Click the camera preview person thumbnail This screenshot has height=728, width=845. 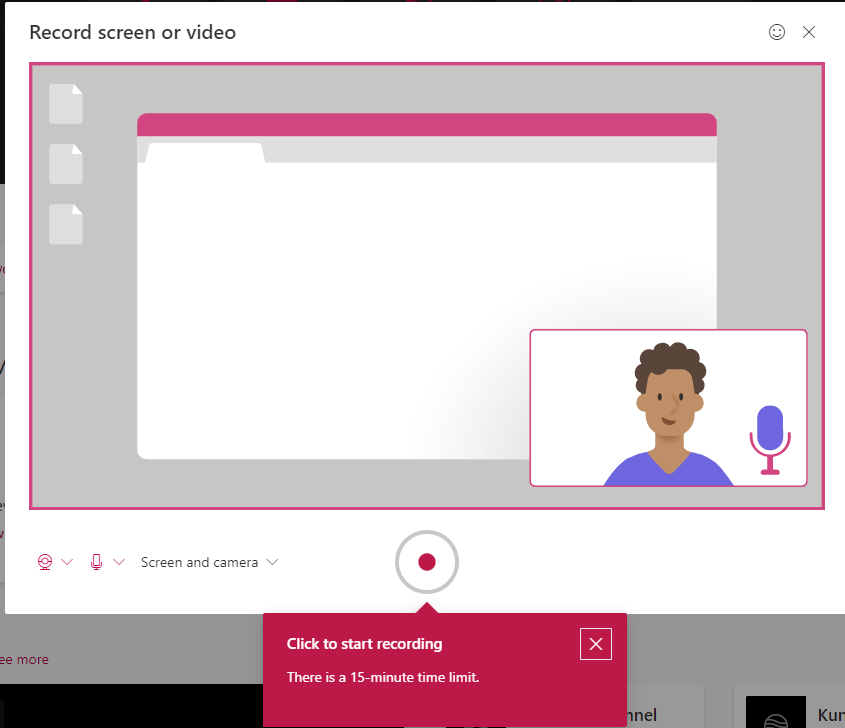(667, 408)
